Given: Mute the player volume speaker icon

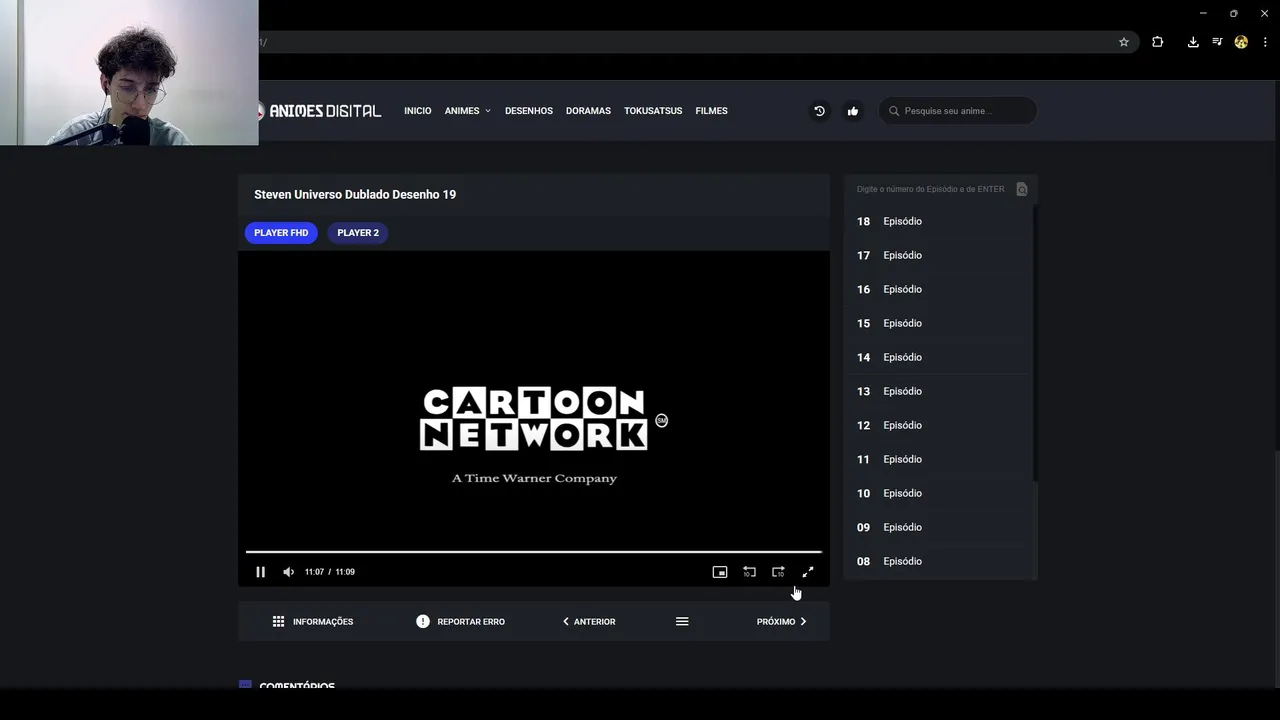Looking at the screenshot, I should pyautogui.click(x=288, y=572).
